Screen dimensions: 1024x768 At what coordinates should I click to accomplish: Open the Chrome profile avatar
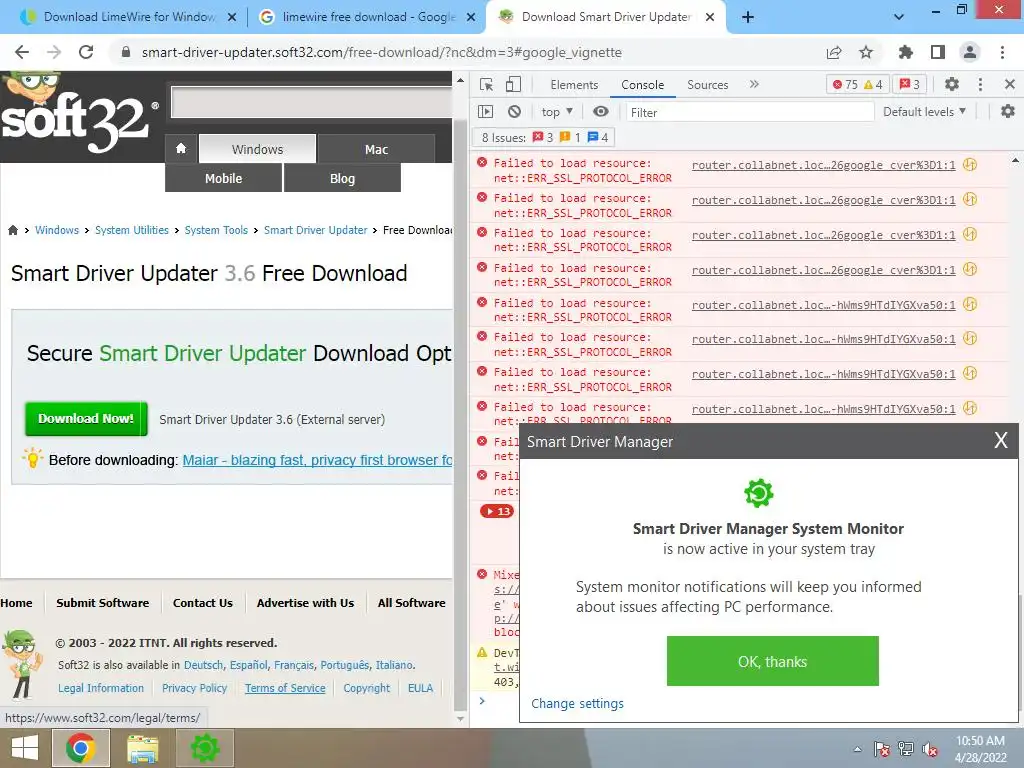970,52
